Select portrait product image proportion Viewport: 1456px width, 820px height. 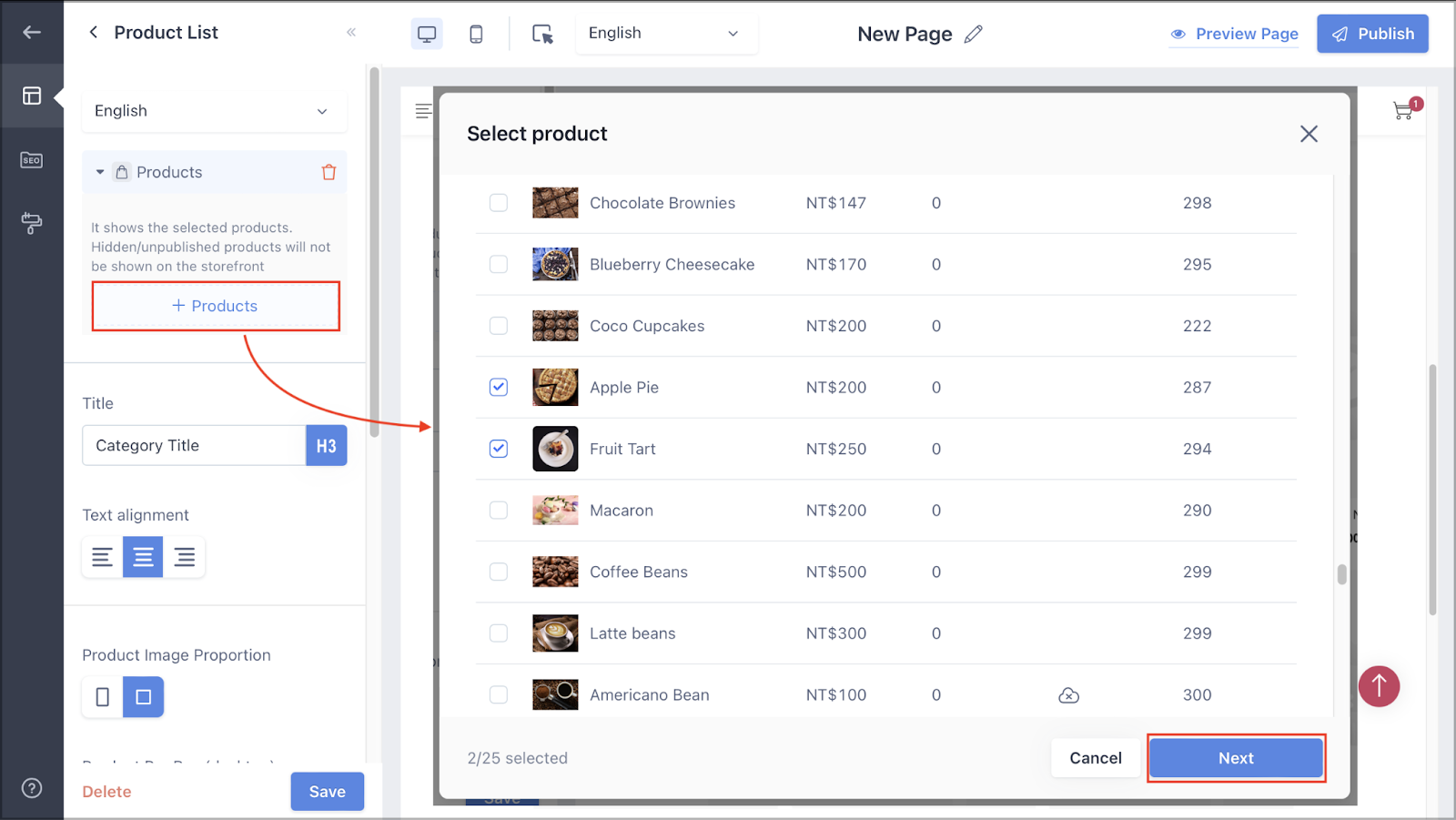102,697
